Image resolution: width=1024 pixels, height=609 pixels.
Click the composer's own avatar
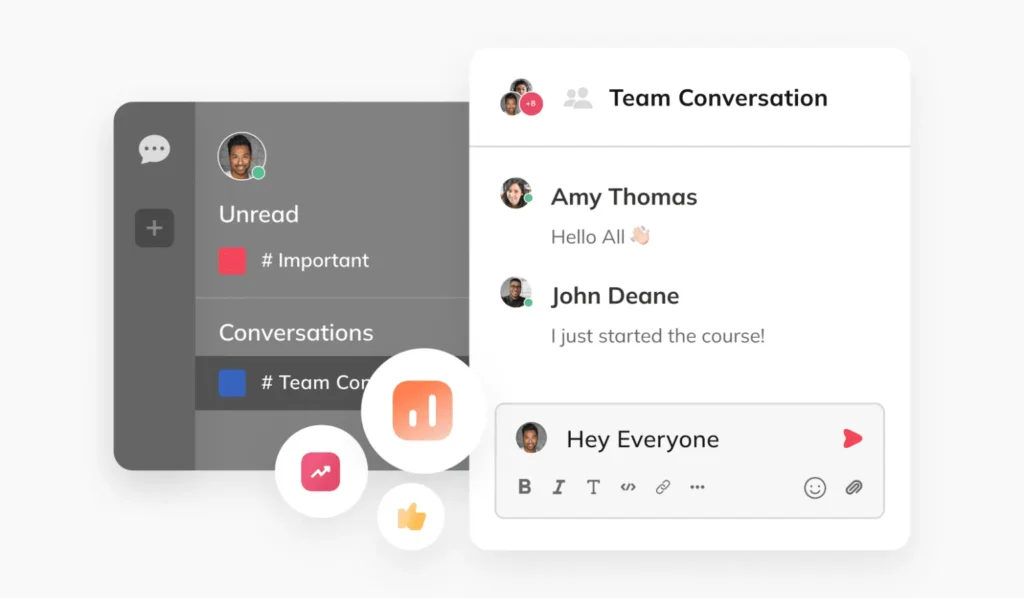point(531,437)
